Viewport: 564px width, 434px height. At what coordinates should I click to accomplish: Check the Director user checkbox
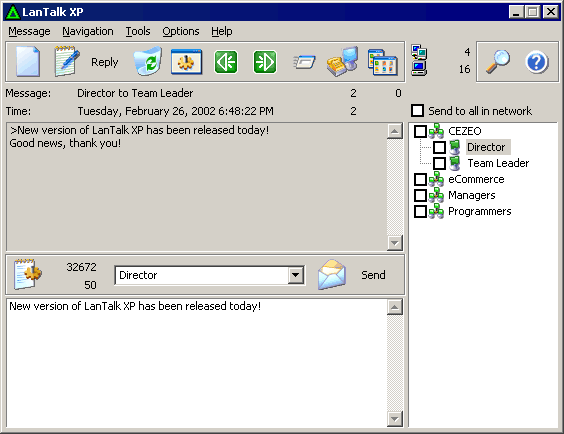[439, 147]
